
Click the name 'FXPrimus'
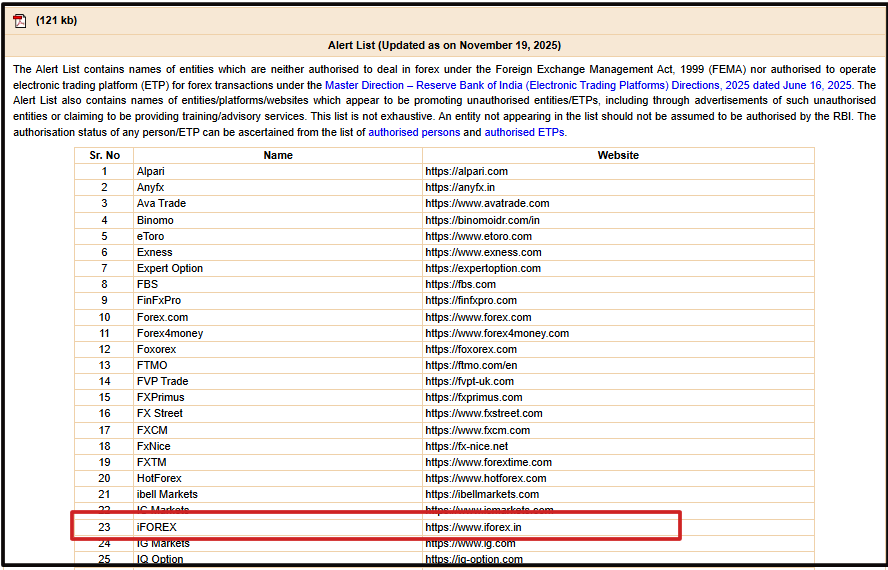(x=160, y=397)
